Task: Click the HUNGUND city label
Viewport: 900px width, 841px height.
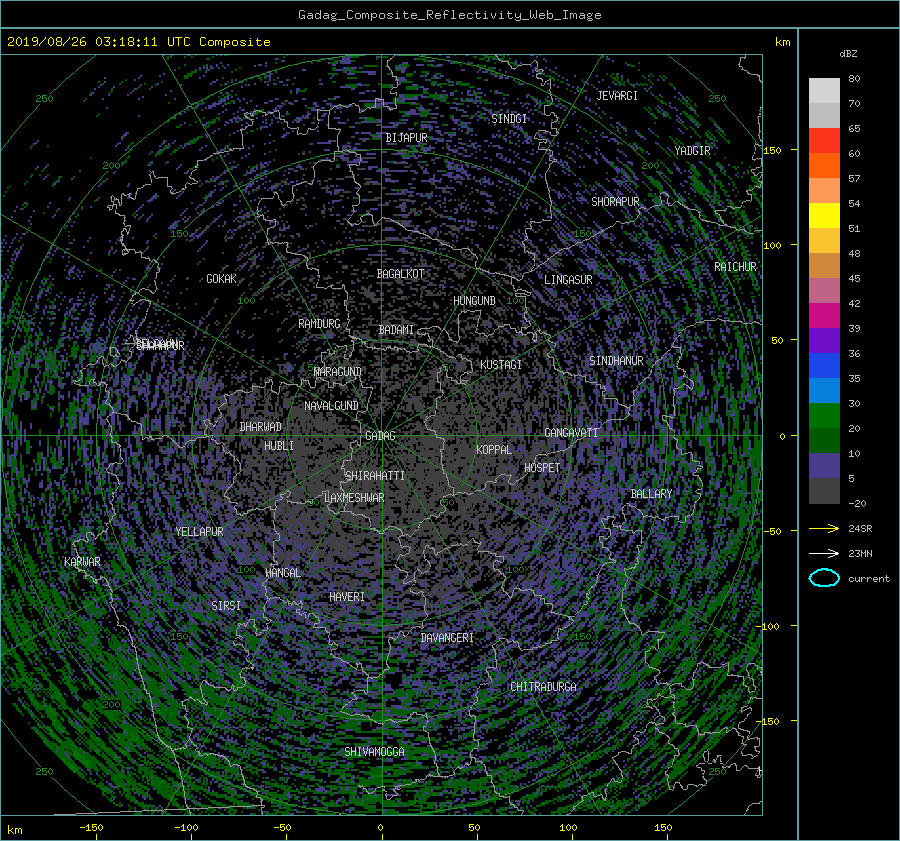Action: coord(474,301)
